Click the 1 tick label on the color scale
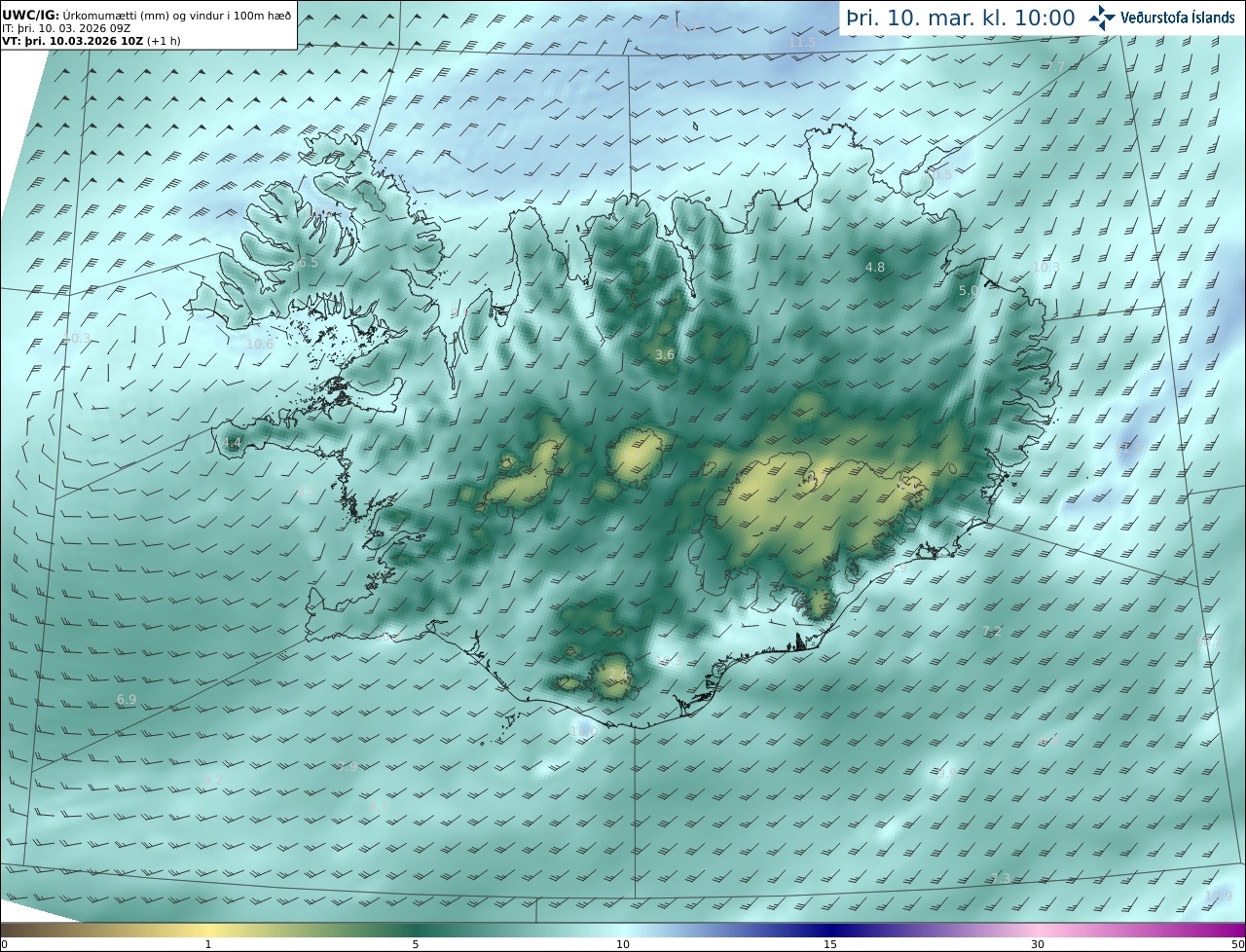Image resolution: width=1246 pixels, height=952 pixels. pyautogui.click(x=208, y=944)
